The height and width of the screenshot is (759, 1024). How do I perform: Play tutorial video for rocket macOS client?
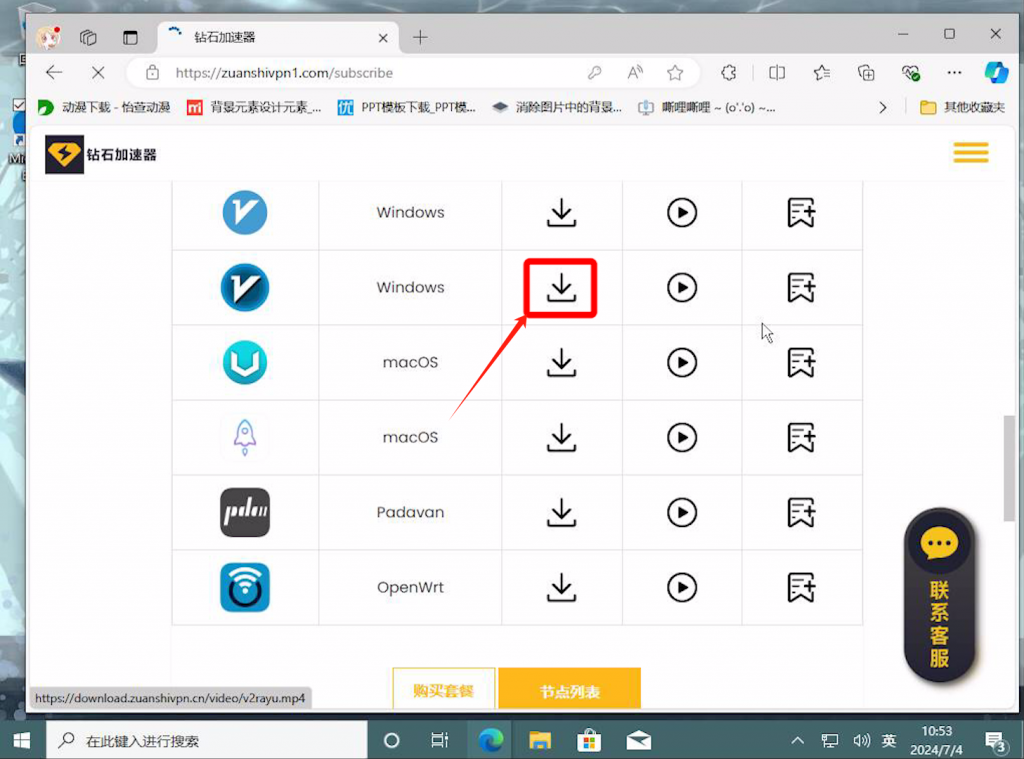(682, 438)
